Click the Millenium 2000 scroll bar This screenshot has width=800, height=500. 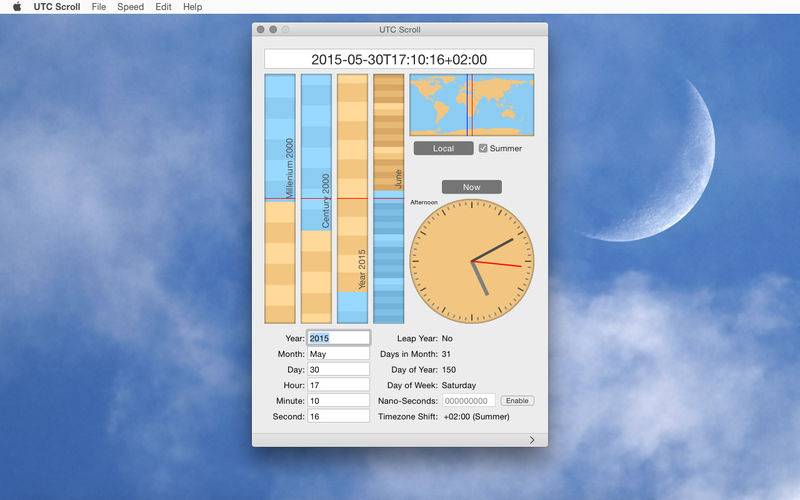pyautogui.click(x=280, y=199)
